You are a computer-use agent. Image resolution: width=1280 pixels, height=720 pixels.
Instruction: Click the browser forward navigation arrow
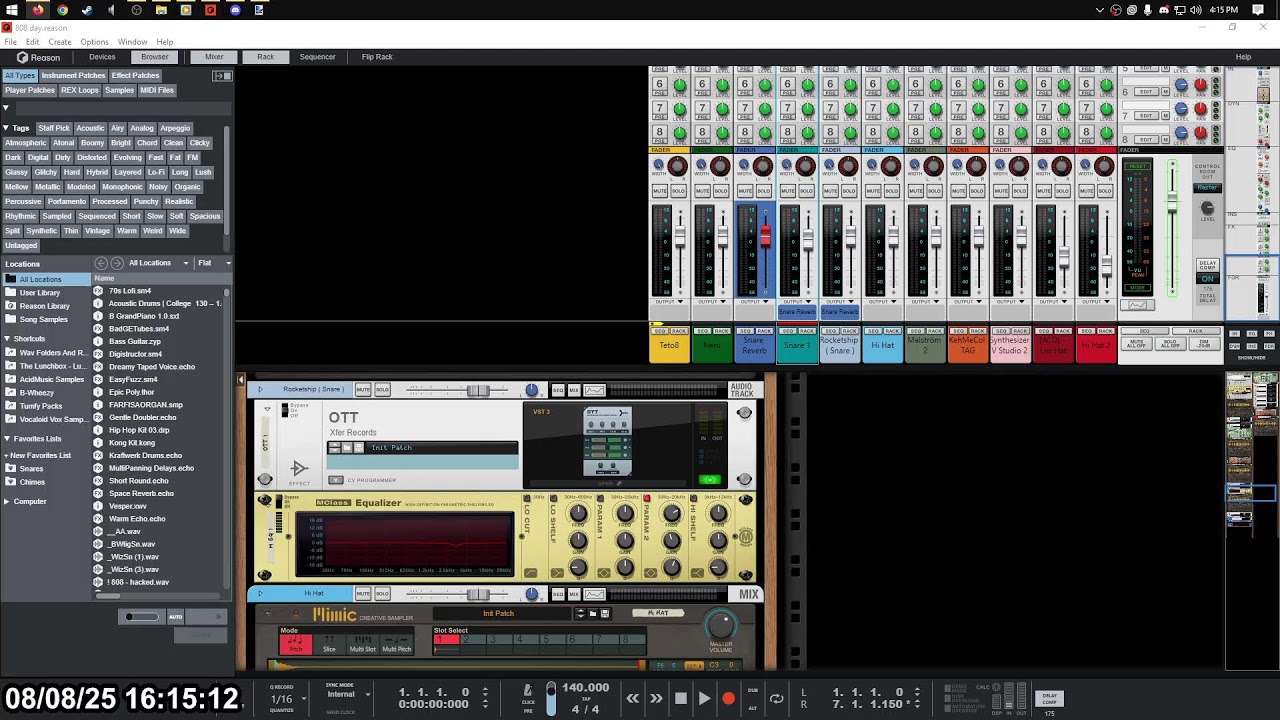[116, 263]
